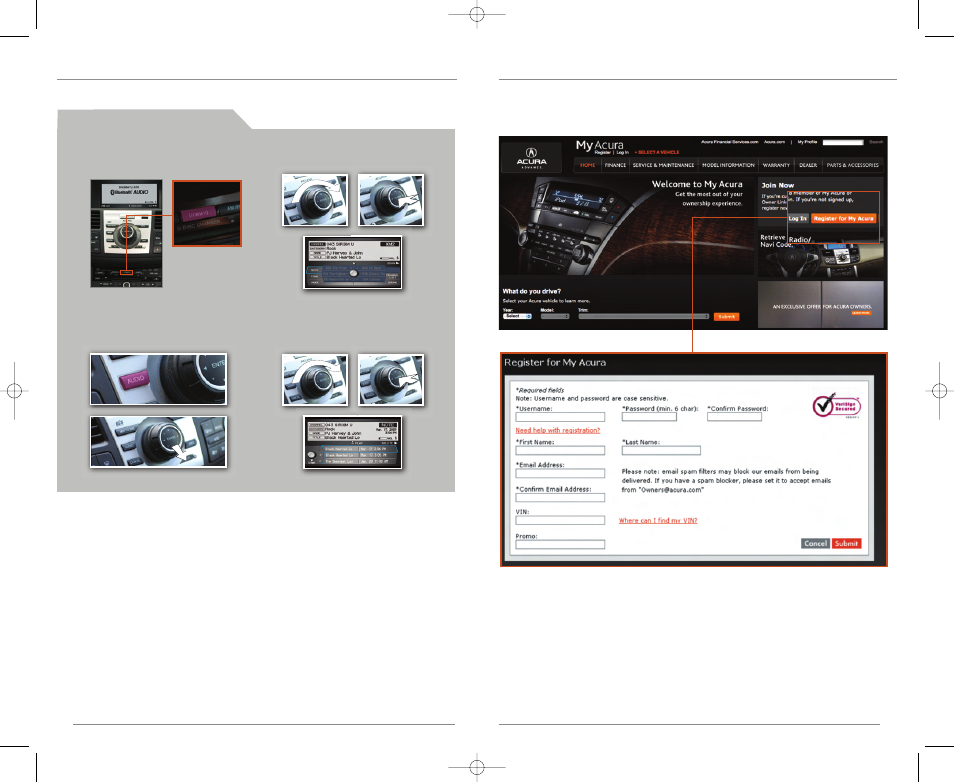Click the VIN input field
The image size is (954, 782).
coord(560,520)
